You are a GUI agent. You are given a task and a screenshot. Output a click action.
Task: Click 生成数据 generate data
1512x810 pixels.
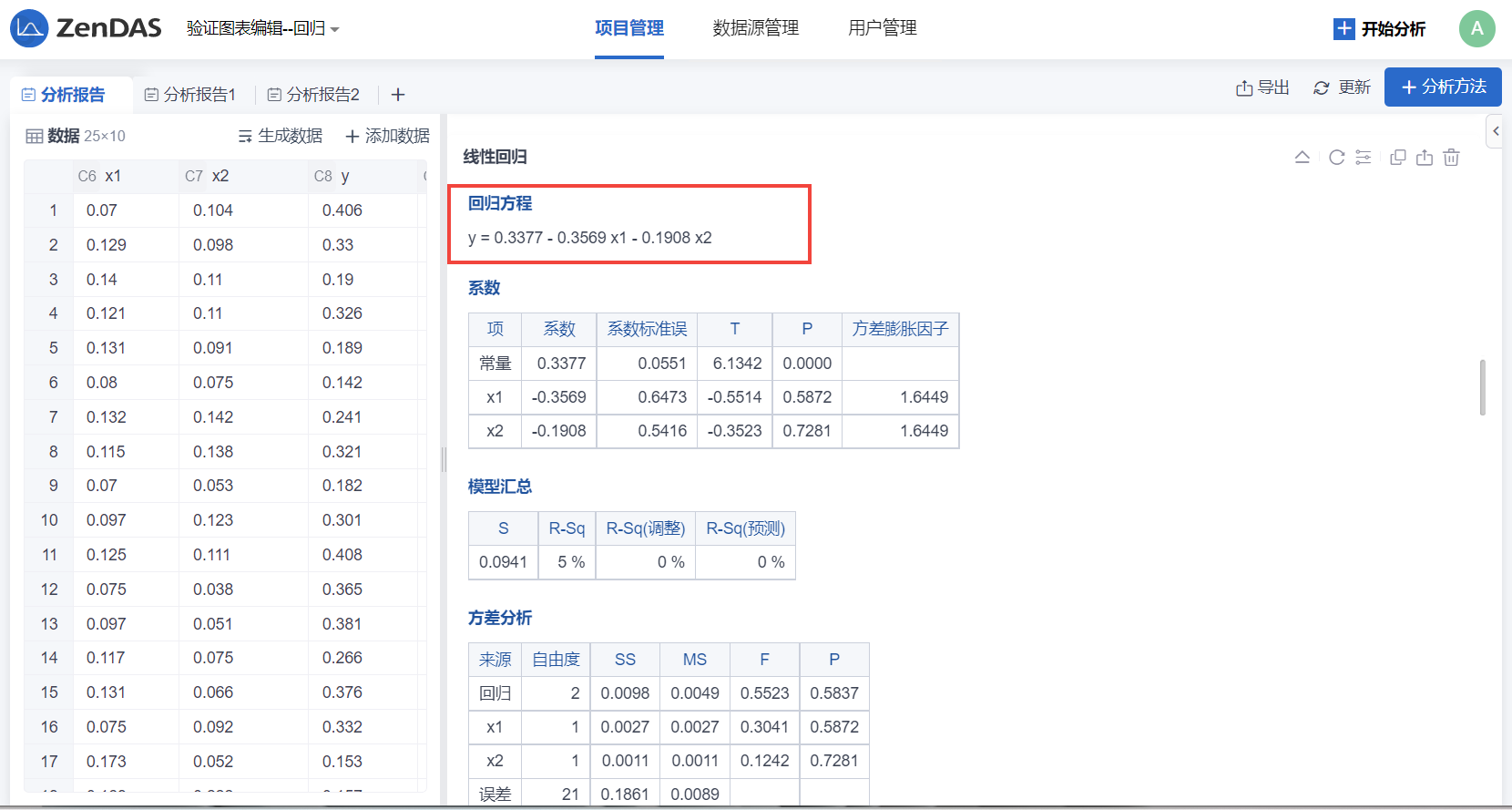[280, 136]
